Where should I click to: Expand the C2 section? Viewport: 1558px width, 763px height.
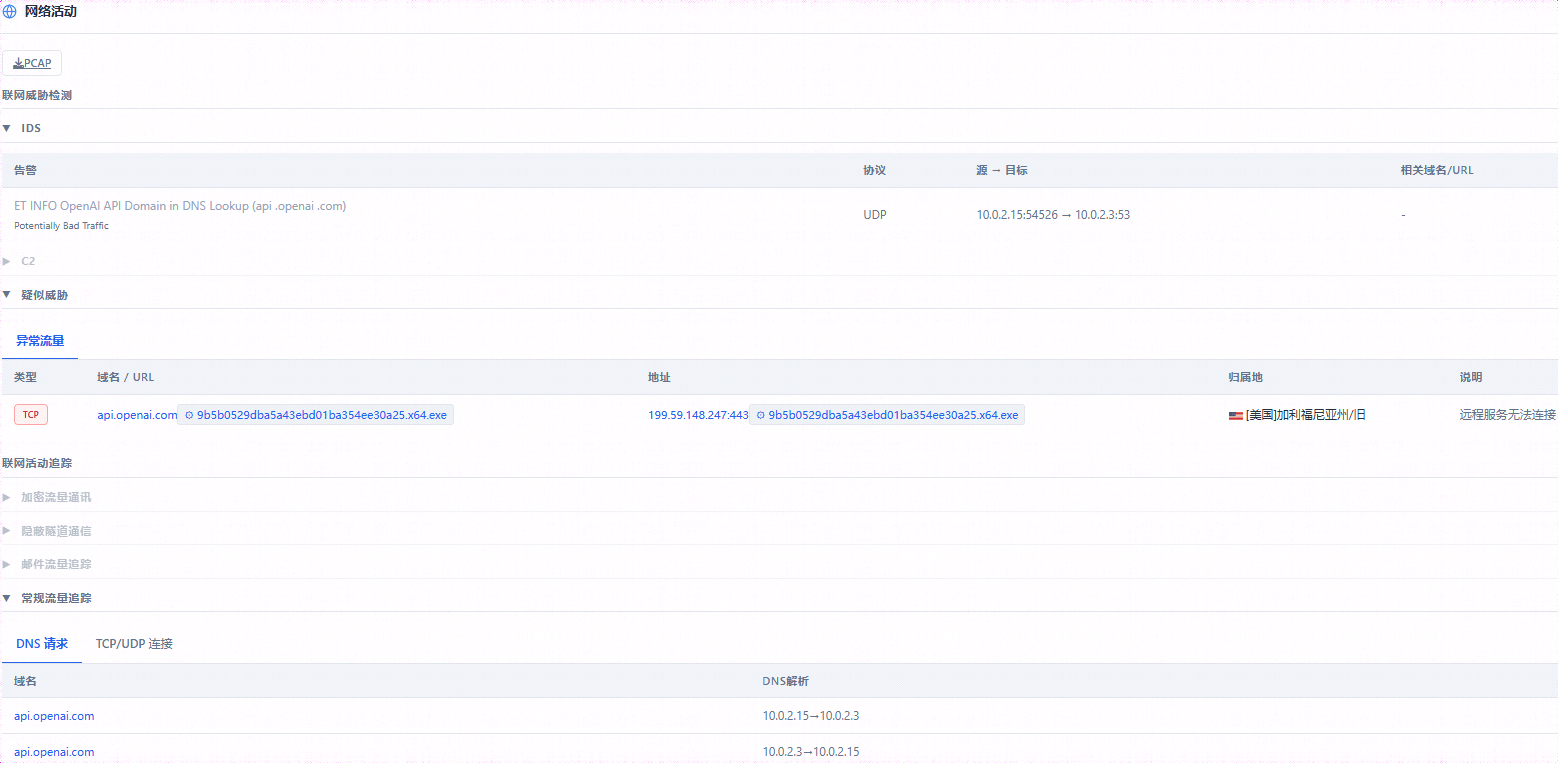[7, 261]
